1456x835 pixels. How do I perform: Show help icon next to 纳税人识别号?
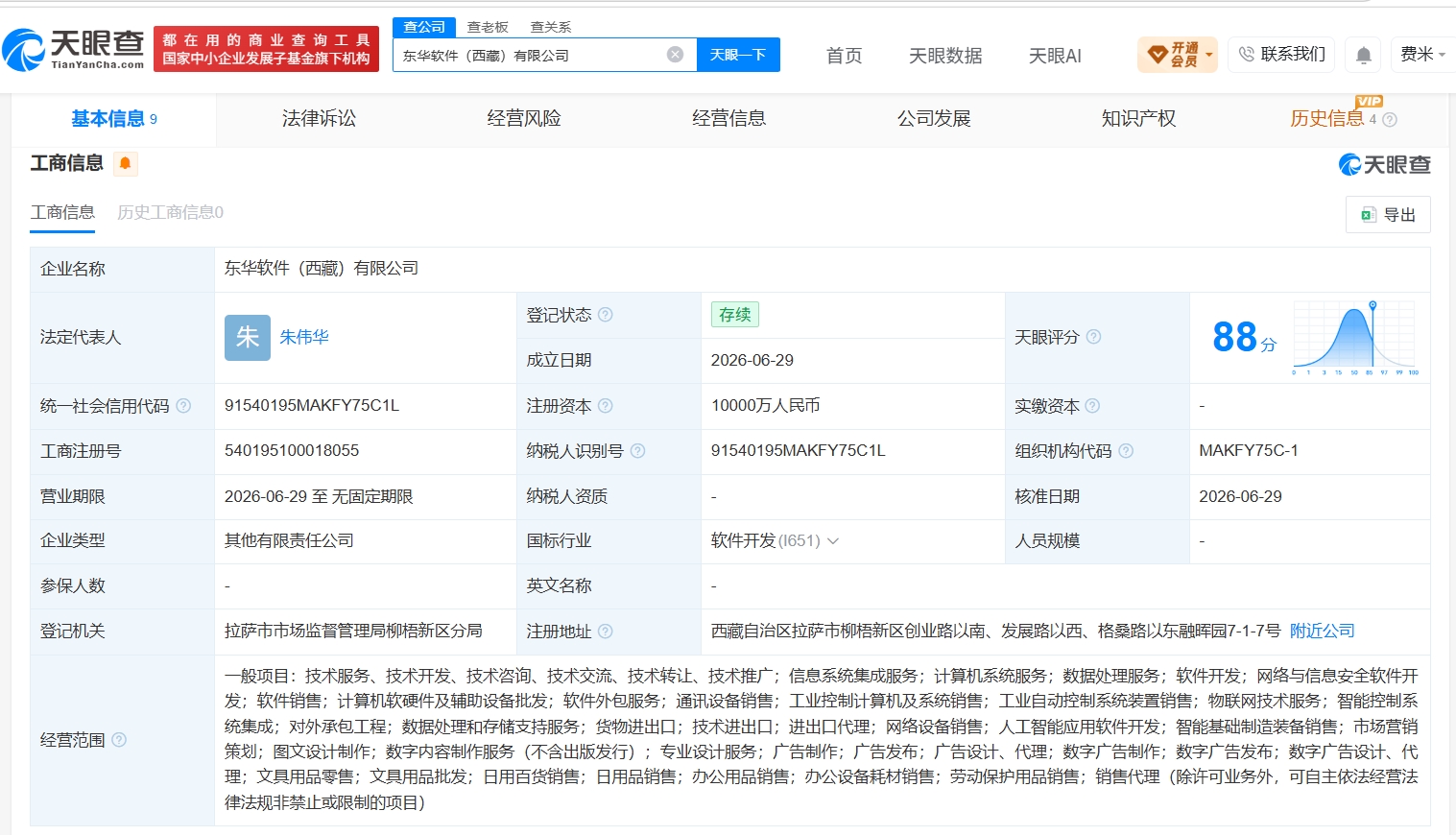click(x=637, y=451)
